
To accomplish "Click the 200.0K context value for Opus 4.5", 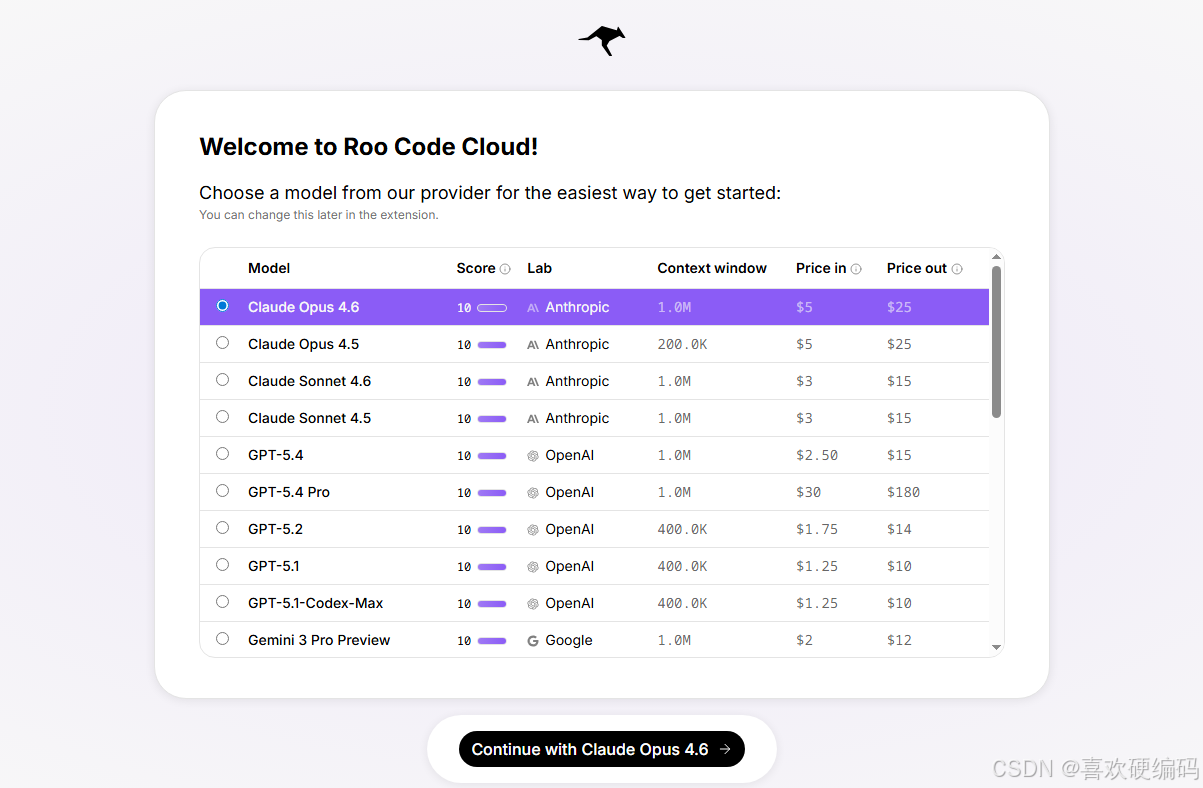I will point(682,345).
